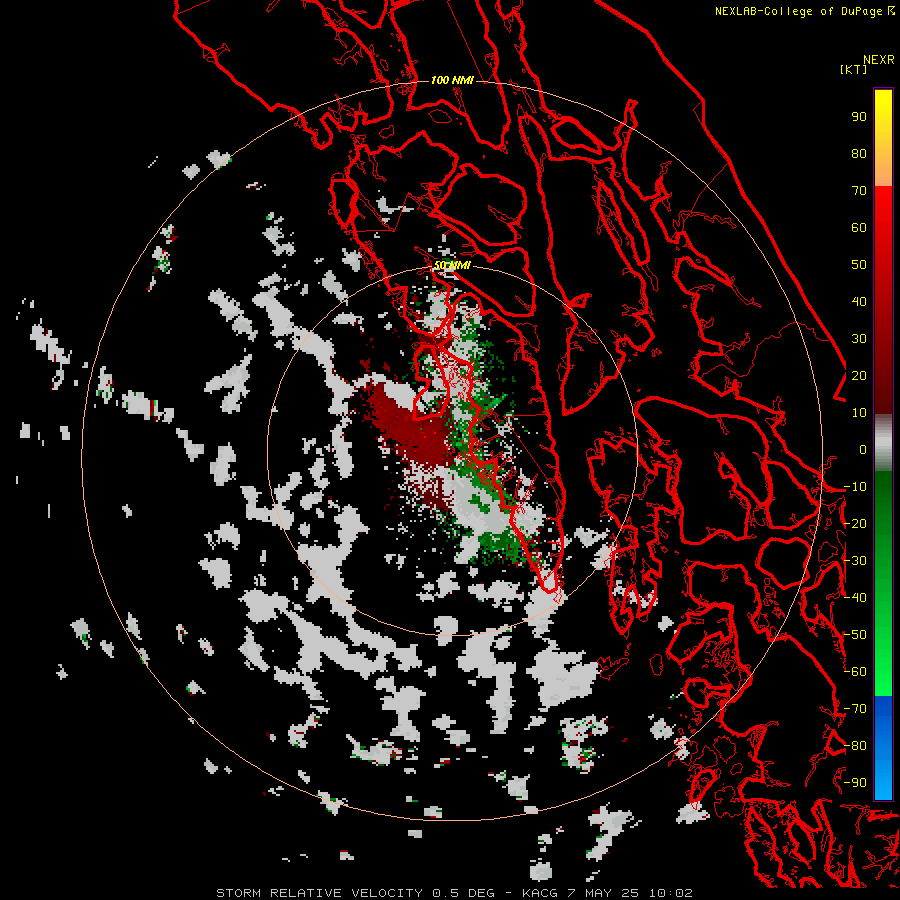900x900 pixels.
Task: Click the 40 value on the velocity scale
Action: 859,301
